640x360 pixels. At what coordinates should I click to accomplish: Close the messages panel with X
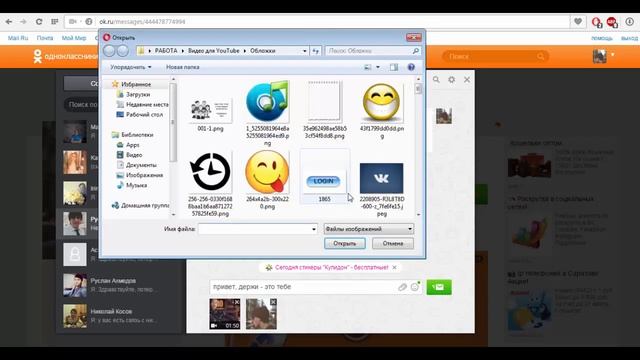point(467,80)
